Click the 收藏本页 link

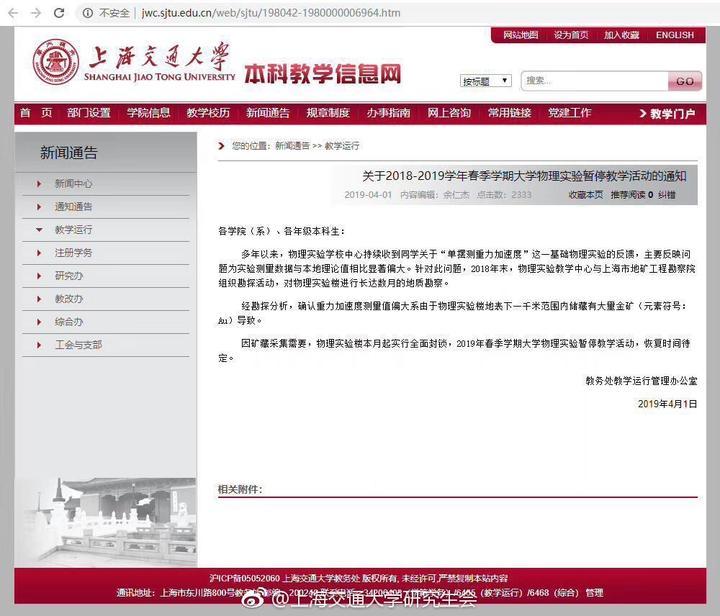point(586,195)
